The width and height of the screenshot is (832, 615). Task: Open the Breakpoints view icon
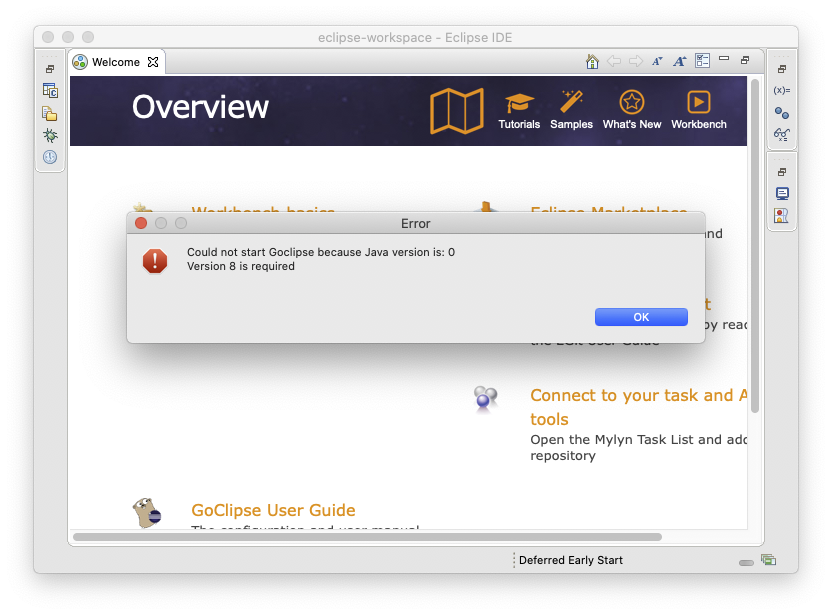[782, 113]
